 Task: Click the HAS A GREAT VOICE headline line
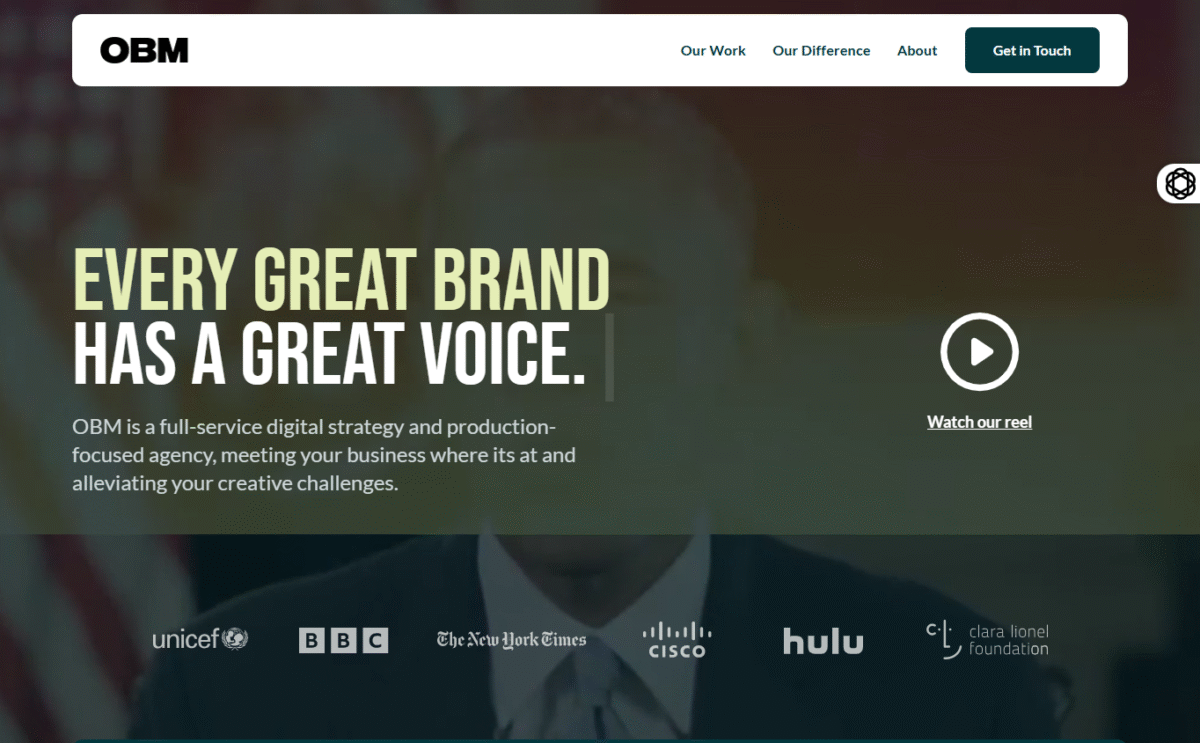coord(329,355)
